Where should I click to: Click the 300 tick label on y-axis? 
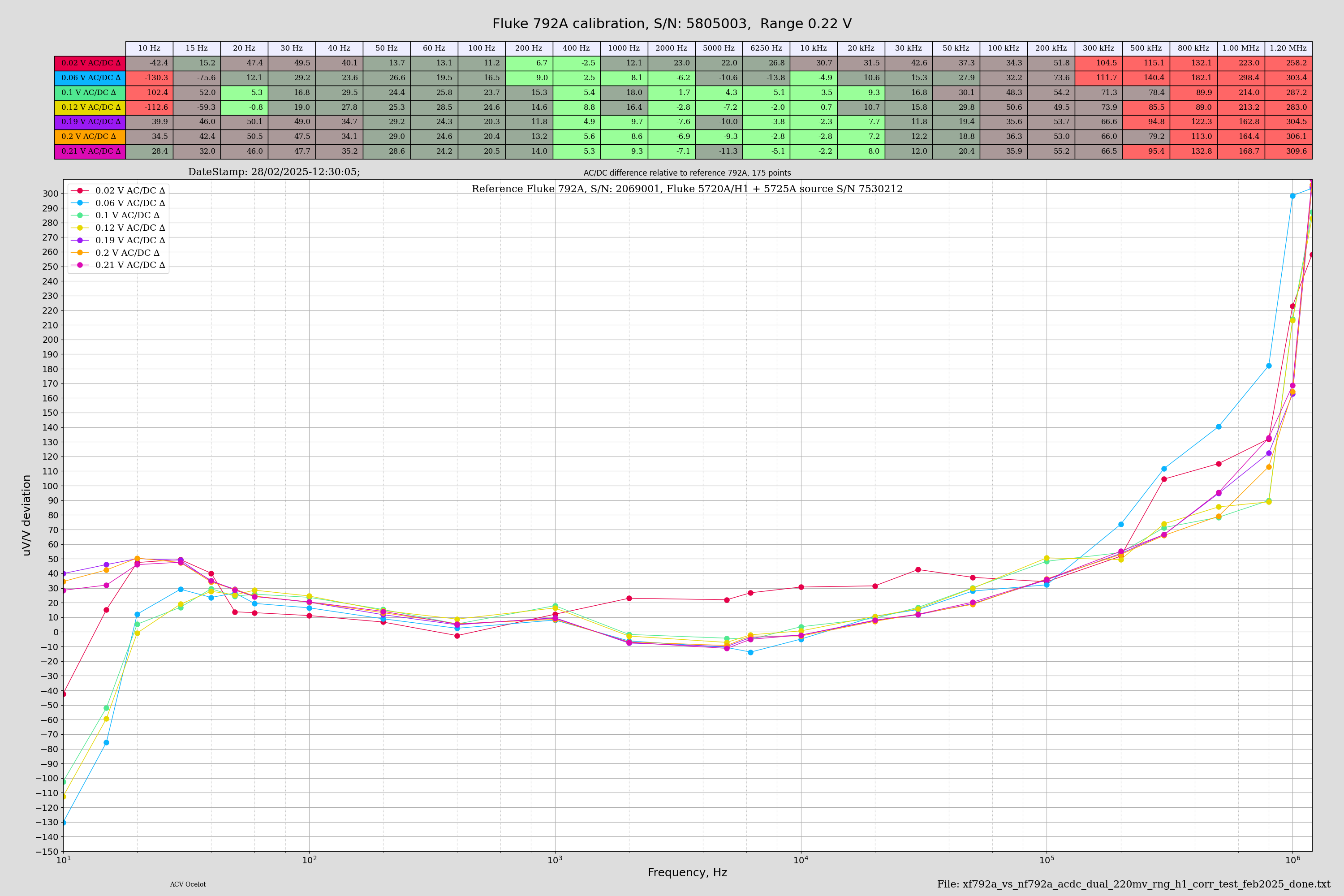click(50, 194)
